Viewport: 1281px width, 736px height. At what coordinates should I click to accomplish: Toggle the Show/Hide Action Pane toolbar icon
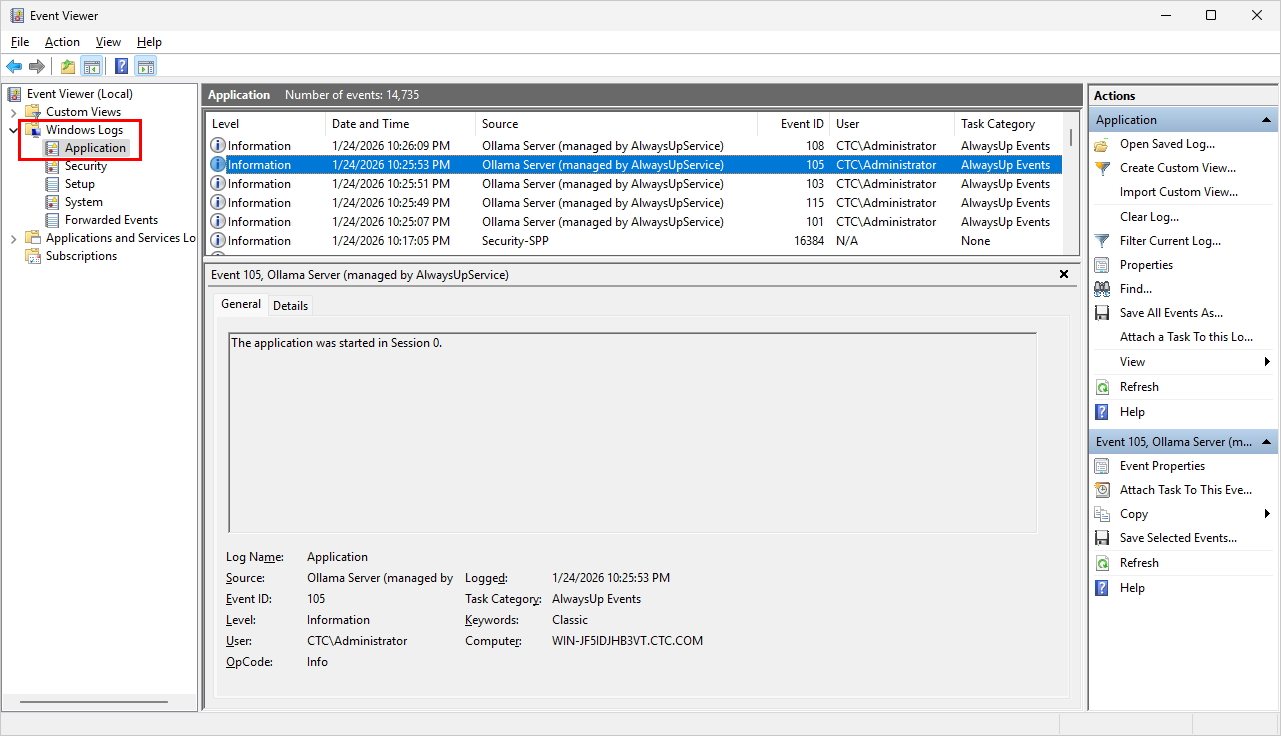tap(146, 67)
